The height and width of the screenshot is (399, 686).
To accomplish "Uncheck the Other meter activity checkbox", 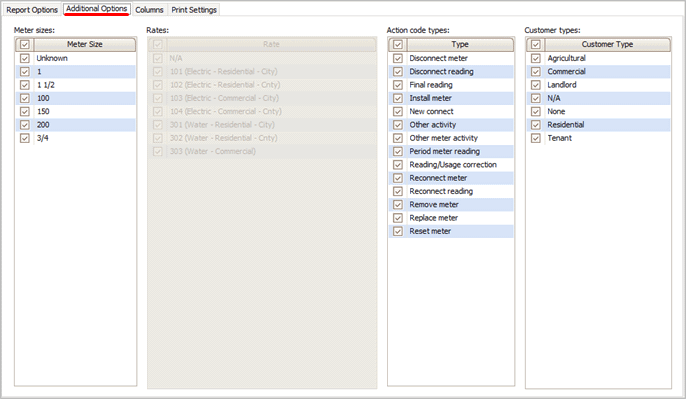I will (x=398, y=138).
